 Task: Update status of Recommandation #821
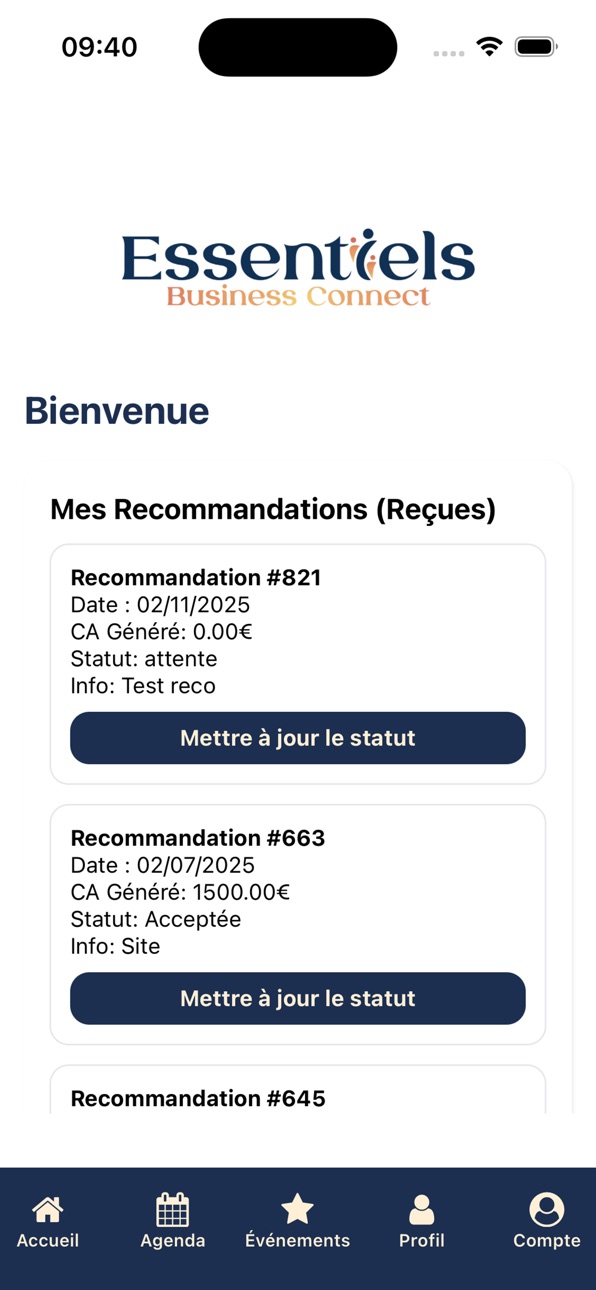(x=298, y=738)
